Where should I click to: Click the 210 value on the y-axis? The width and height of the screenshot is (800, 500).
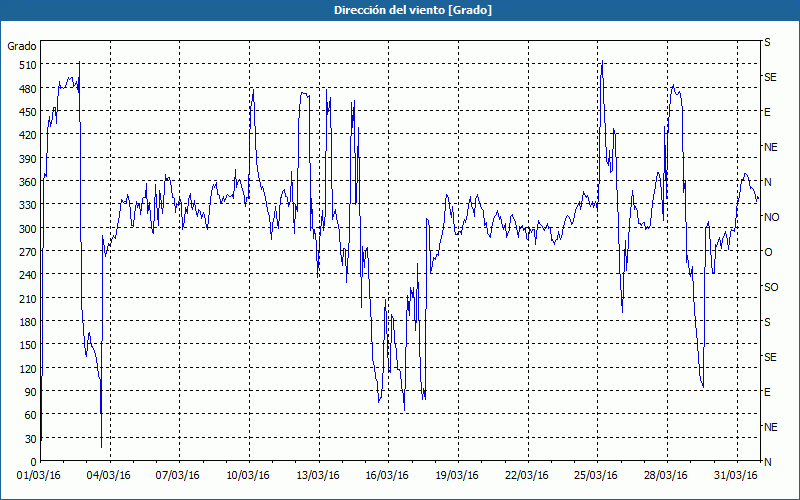pyautogui.click(x=28, y=298)
